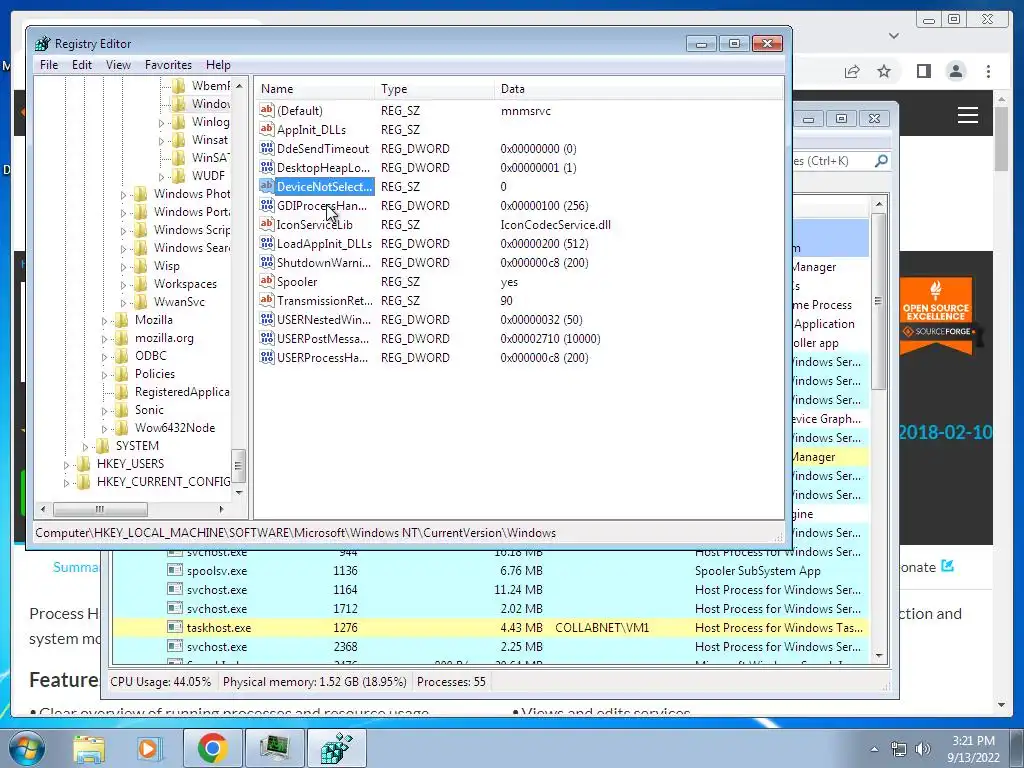Expand the Windows Phot... key
The image size is (1024, 768).
pyautogui.click(x=123, y=195)
